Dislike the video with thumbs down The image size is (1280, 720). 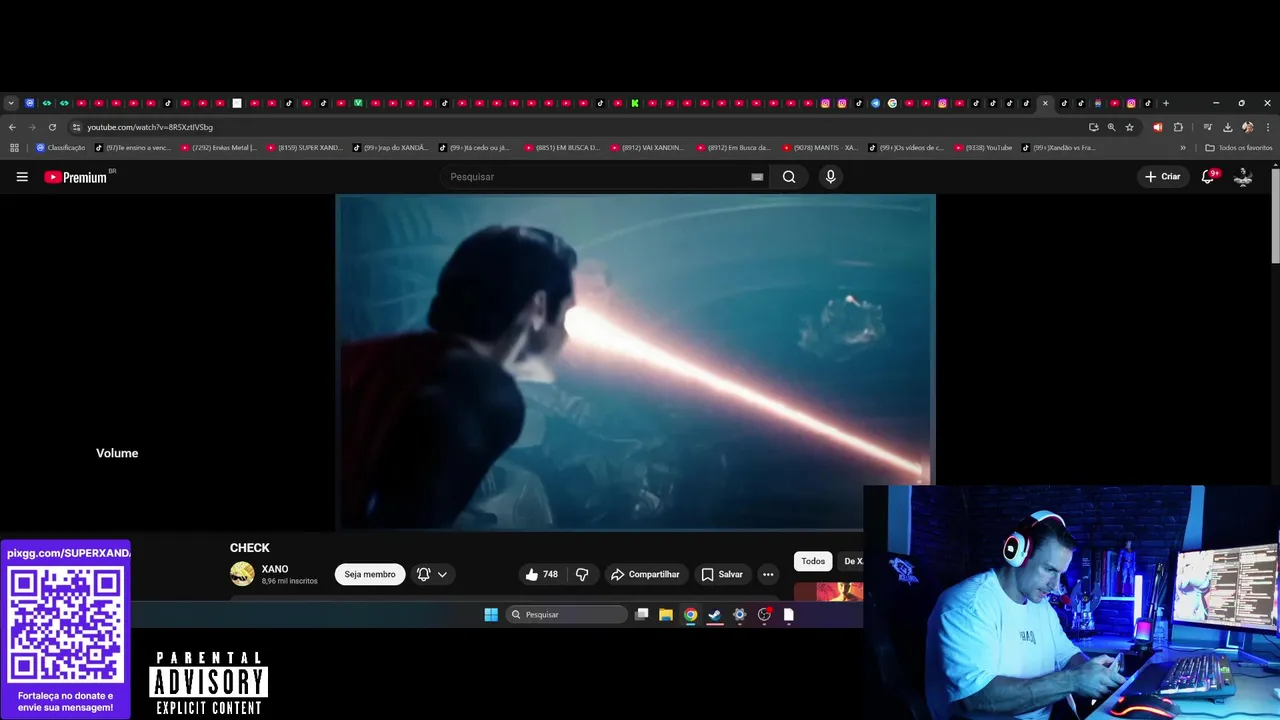(582, 575)
